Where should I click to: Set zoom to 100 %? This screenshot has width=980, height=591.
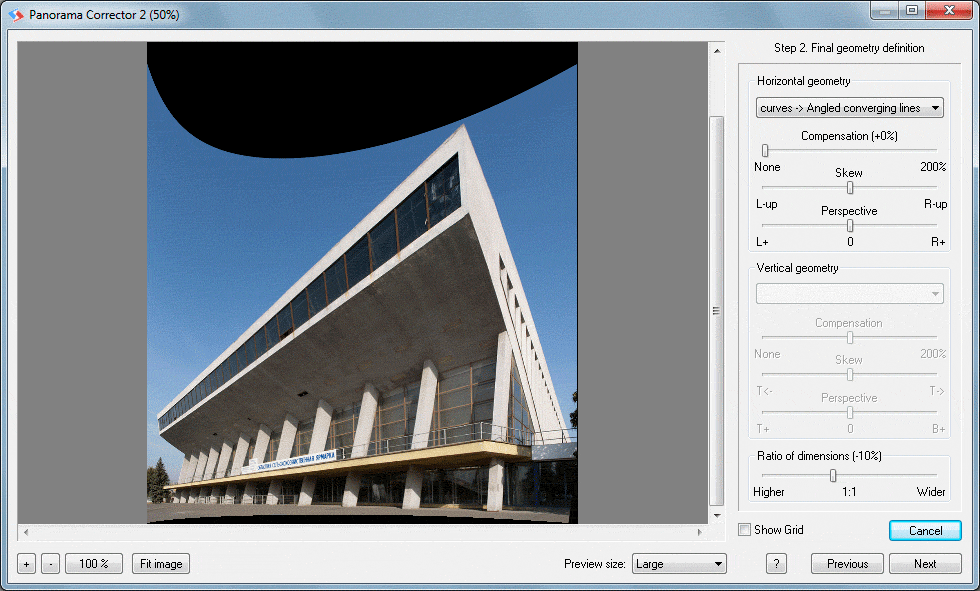pyautogui.click(x=94, y=564)
